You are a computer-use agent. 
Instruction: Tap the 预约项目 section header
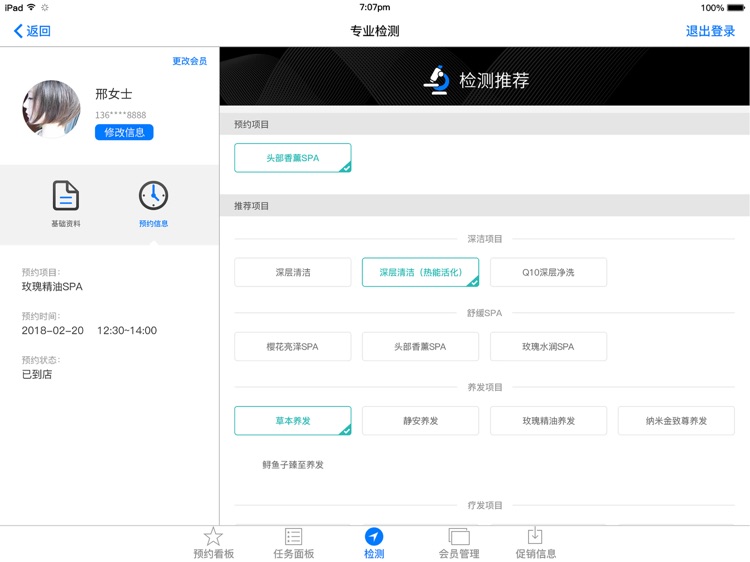point(485,124)
